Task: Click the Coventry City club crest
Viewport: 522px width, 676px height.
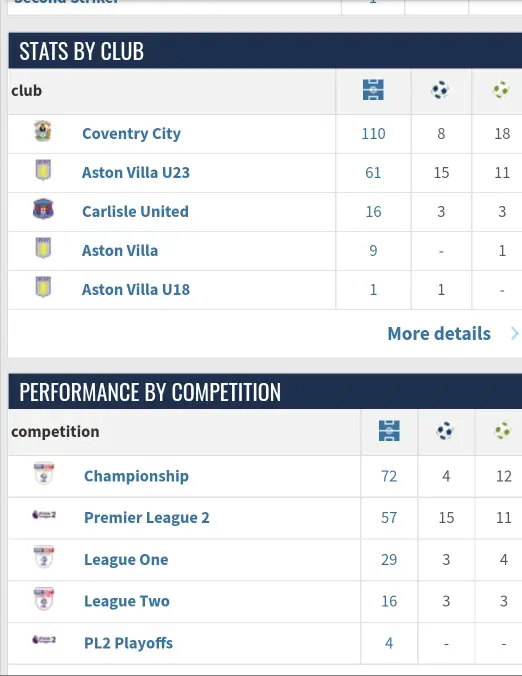Action: click(43, 131)
